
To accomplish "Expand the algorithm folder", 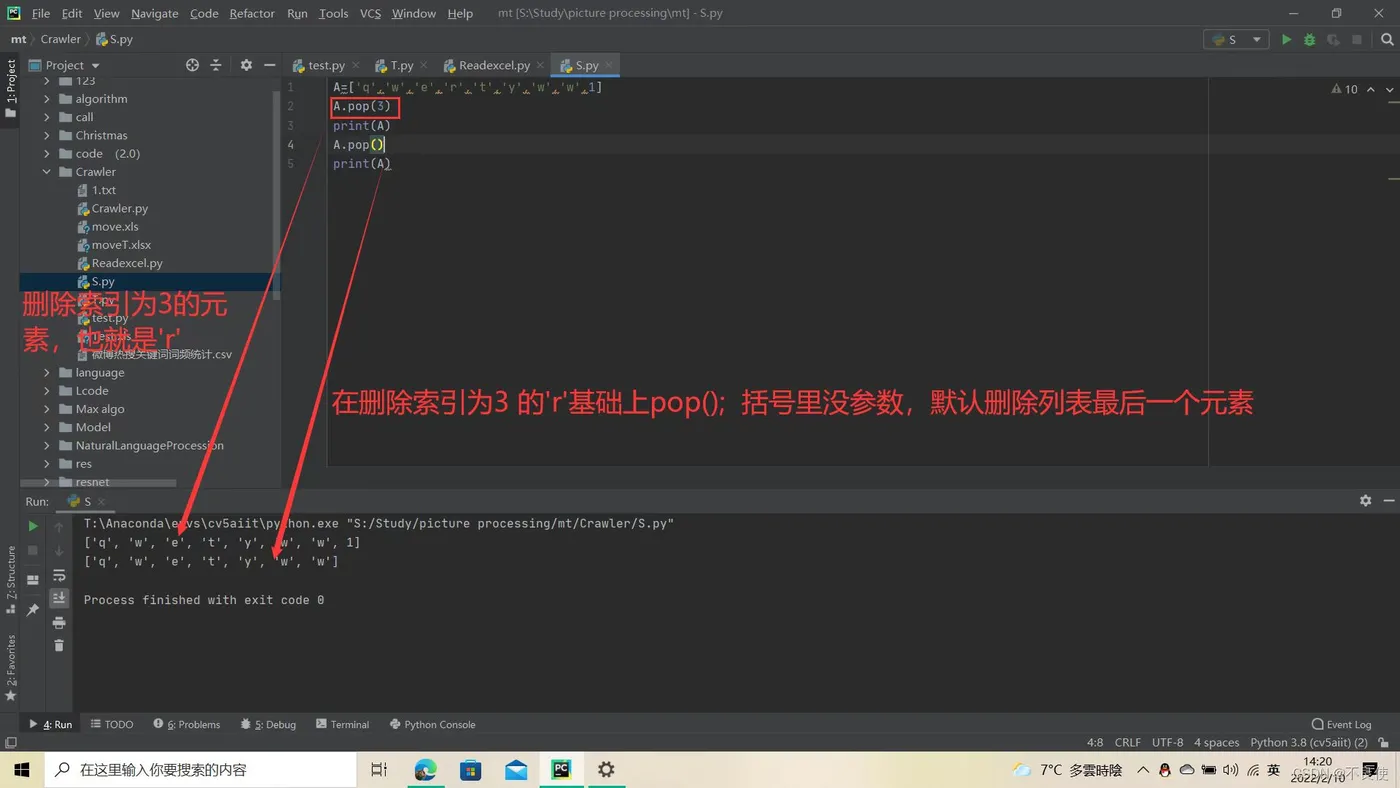I will pyautogui.click(x=47, y=99).
